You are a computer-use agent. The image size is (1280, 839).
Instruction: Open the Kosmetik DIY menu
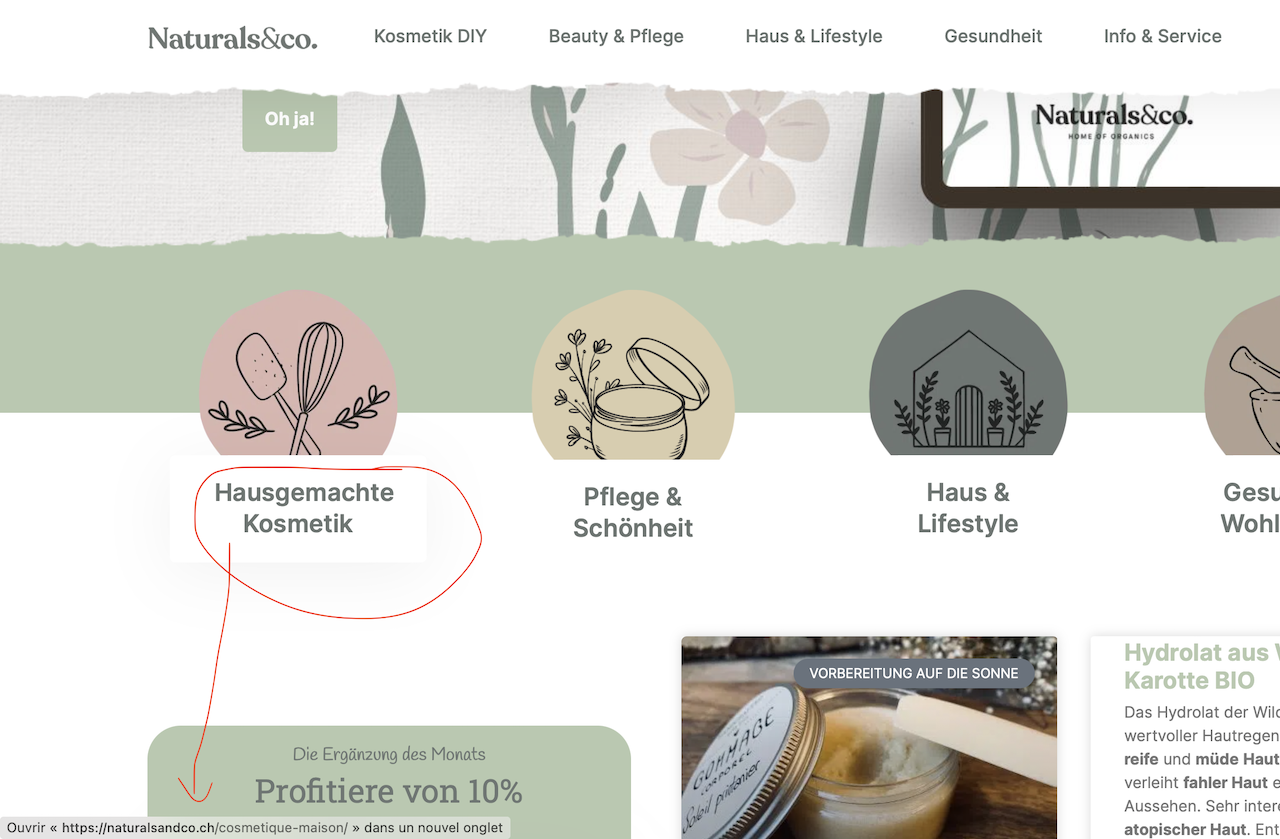(x=430, y=36)
